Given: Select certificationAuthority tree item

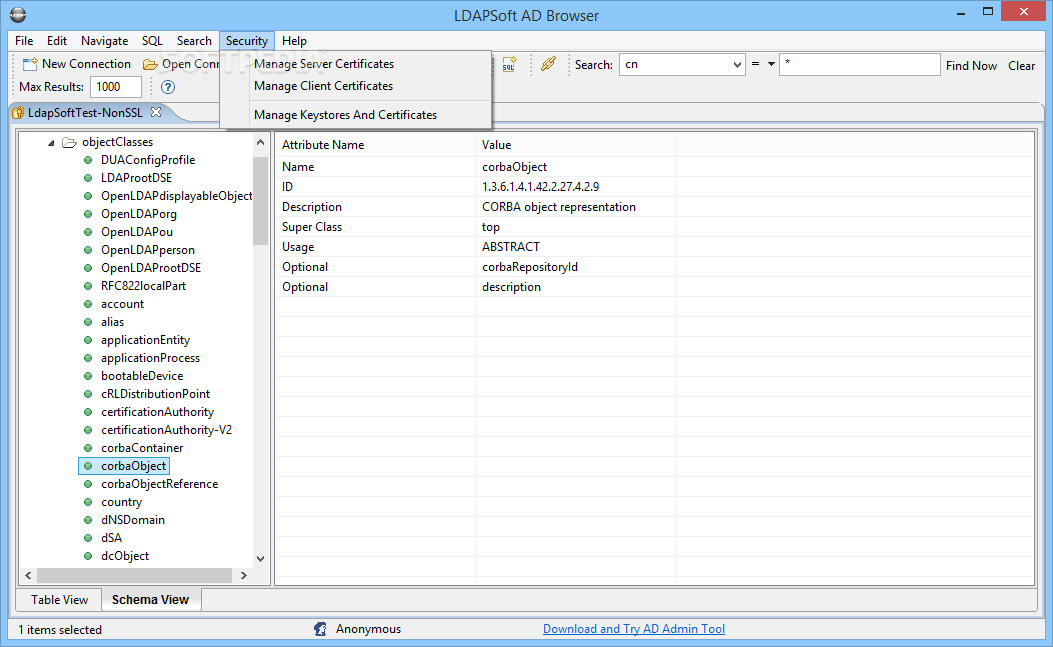Looking at the screenshot, I should [x=158, y=412].
